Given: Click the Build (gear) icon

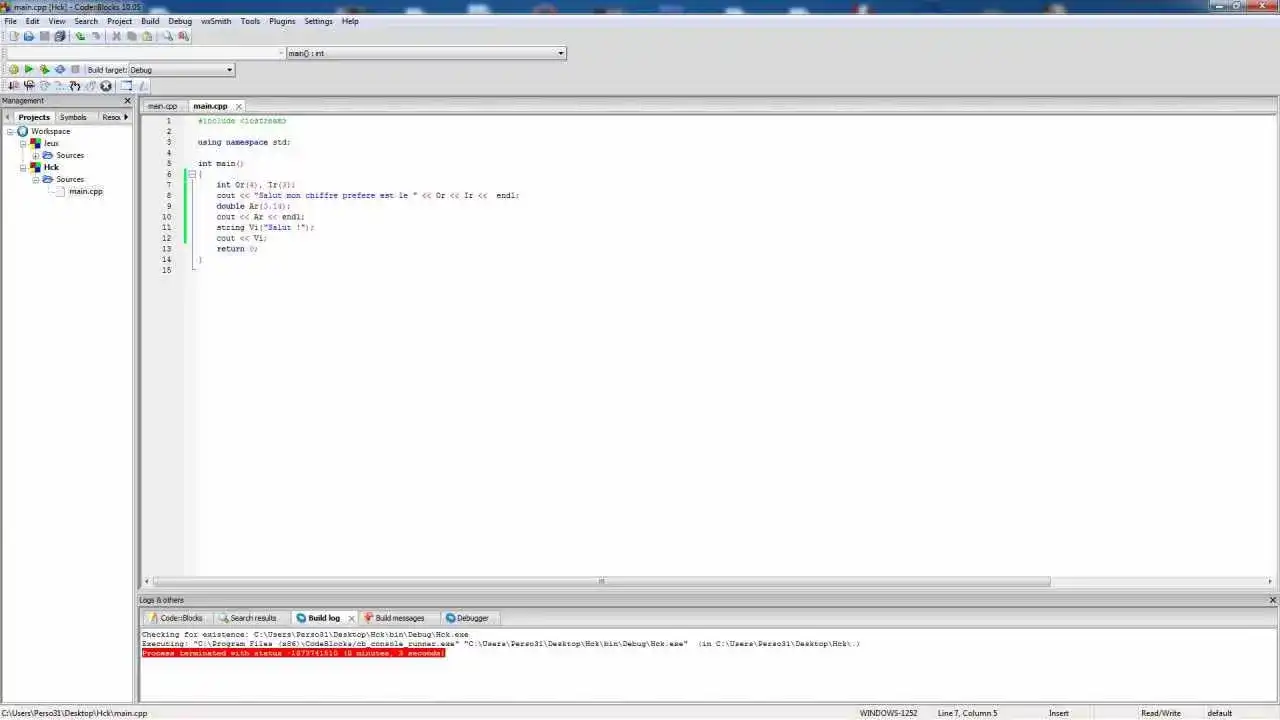Looking at the screenshot, I should click(13, 69).
